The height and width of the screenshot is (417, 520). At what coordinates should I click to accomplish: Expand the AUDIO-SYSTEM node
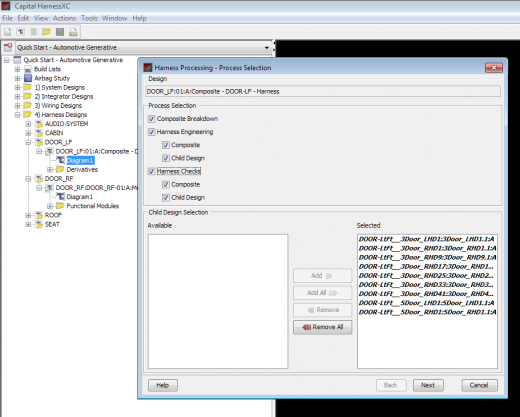[x=28, y=124]
